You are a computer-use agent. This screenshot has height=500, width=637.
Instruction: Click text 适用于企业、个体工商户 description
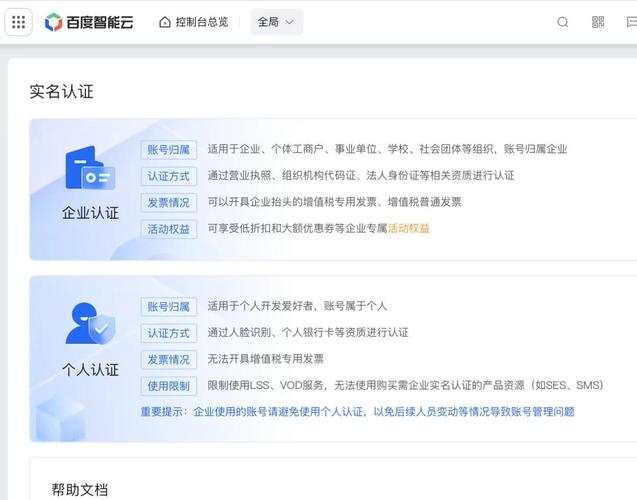pyautogui.click(x=387, y=149)
